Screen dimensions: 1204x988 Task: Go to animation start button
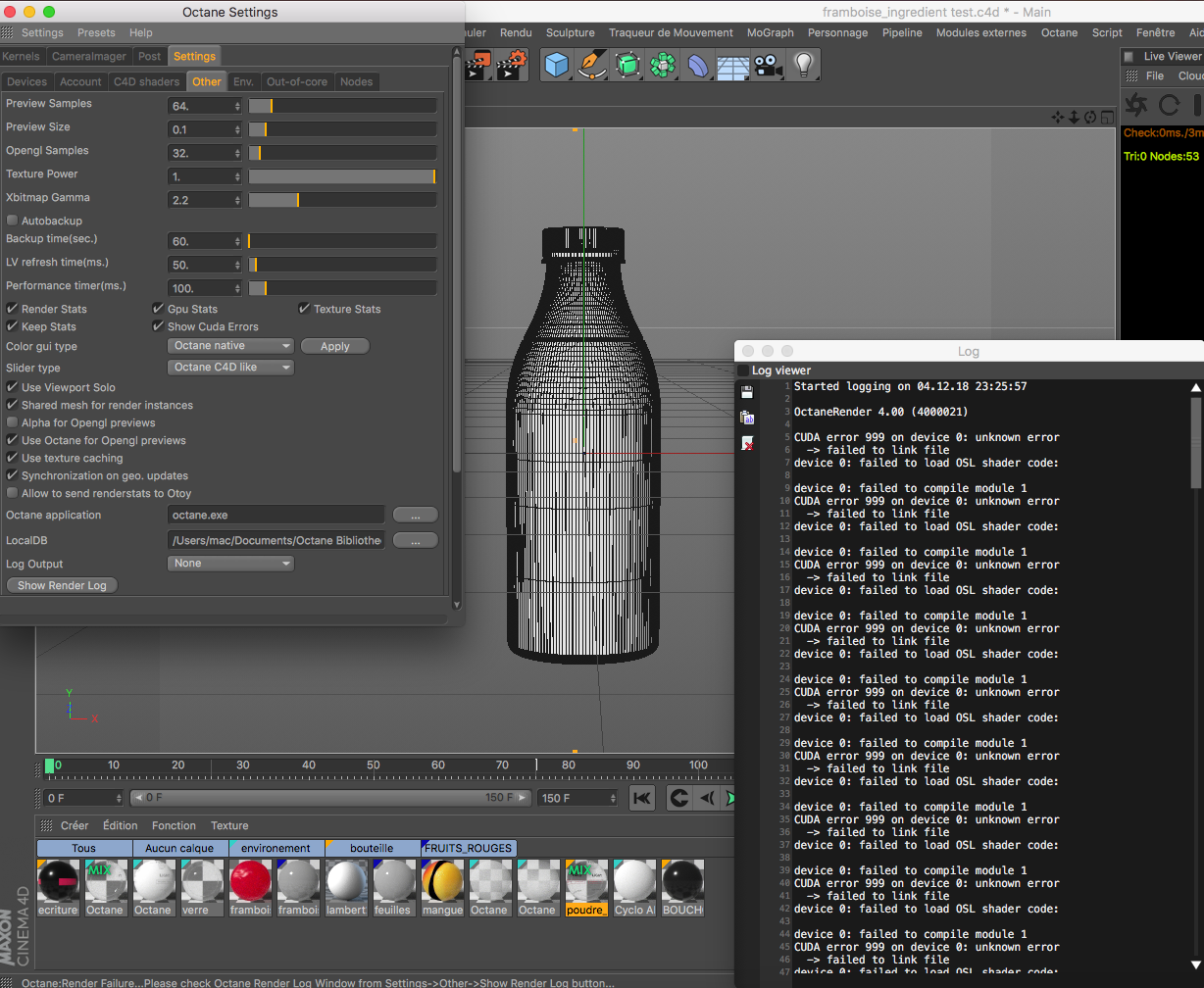[642, 798]
